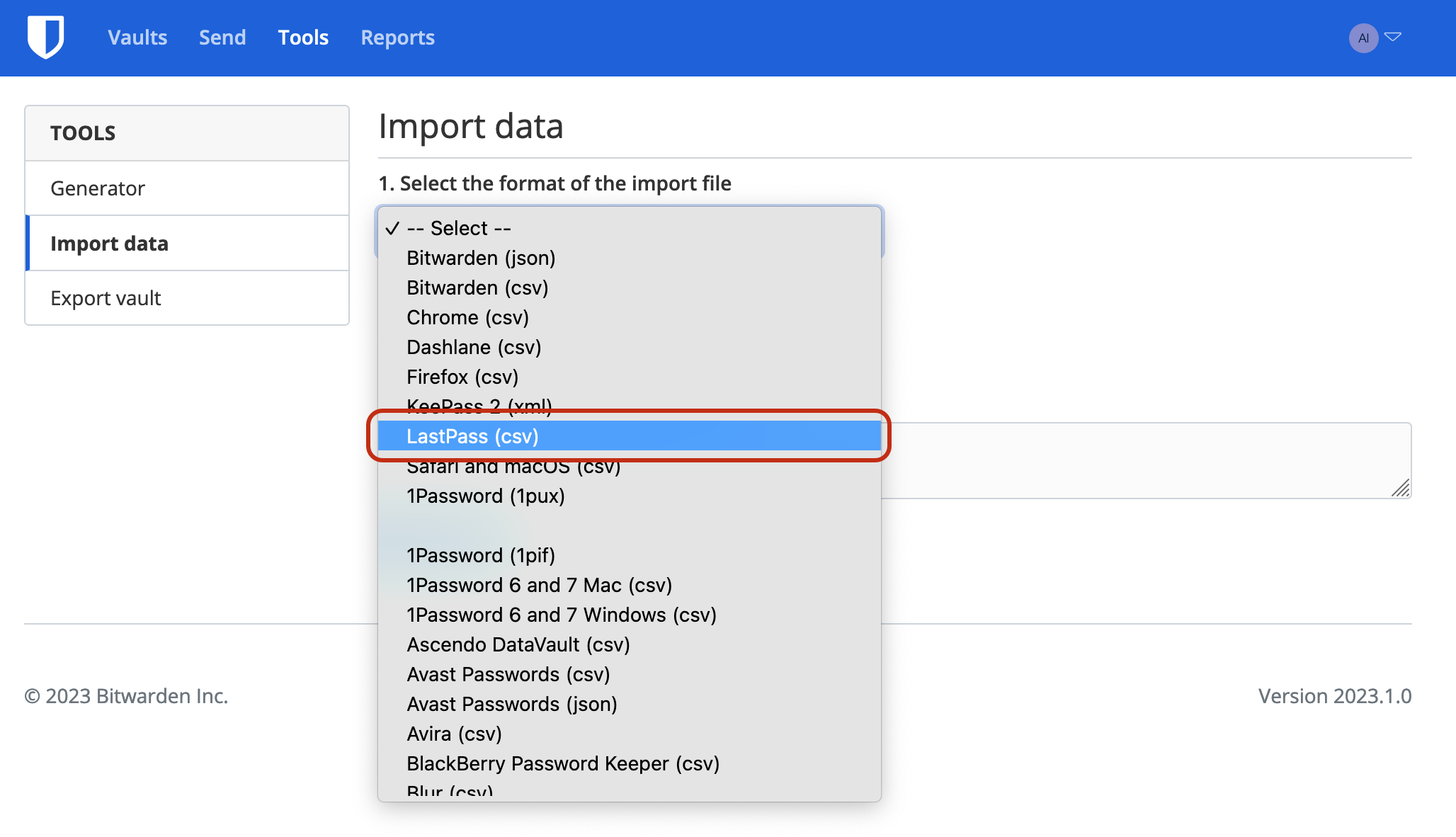The width and height of the screenshot is (1456, 837).
Task: Navigate to Send tab
Action: coord(222,37)
